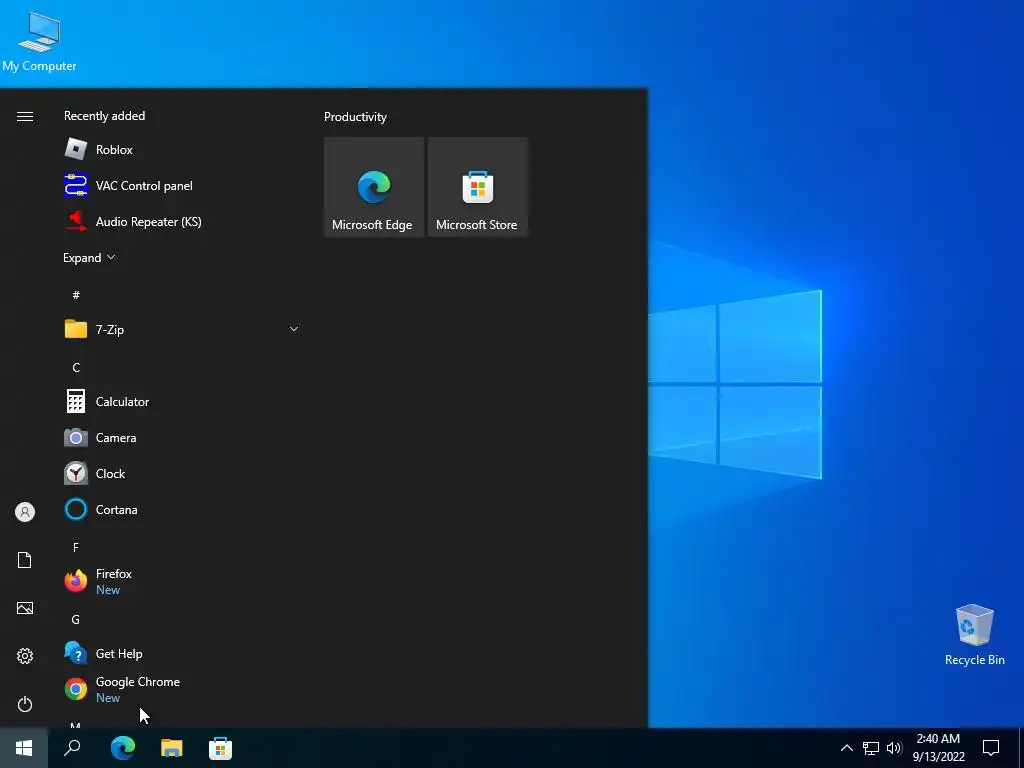Open Calculator app

click(x=182, y=402)
